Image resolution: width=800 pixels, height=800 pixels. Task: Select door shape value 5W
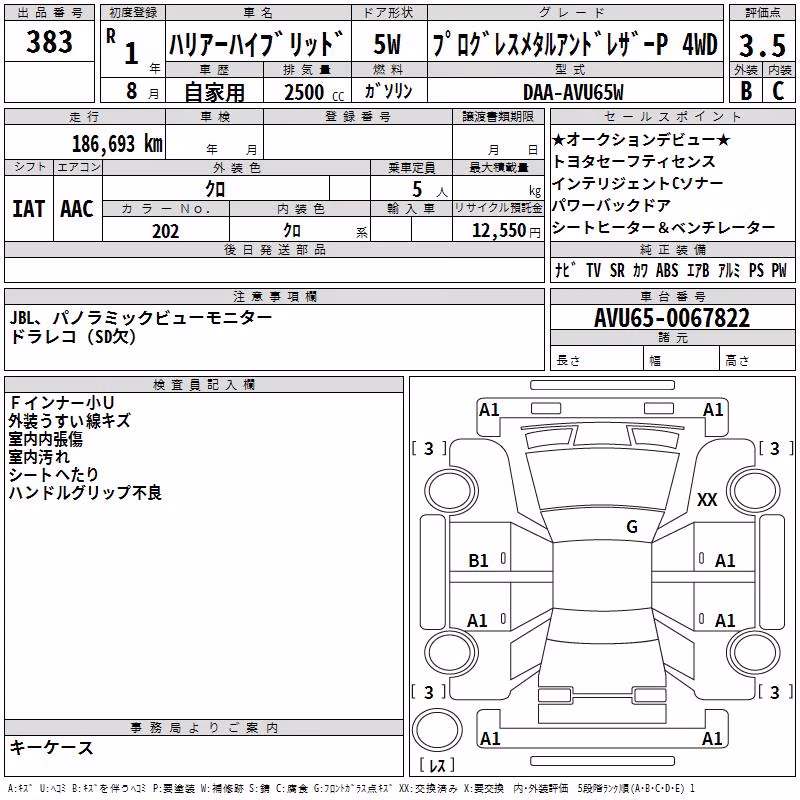point(388,44)
